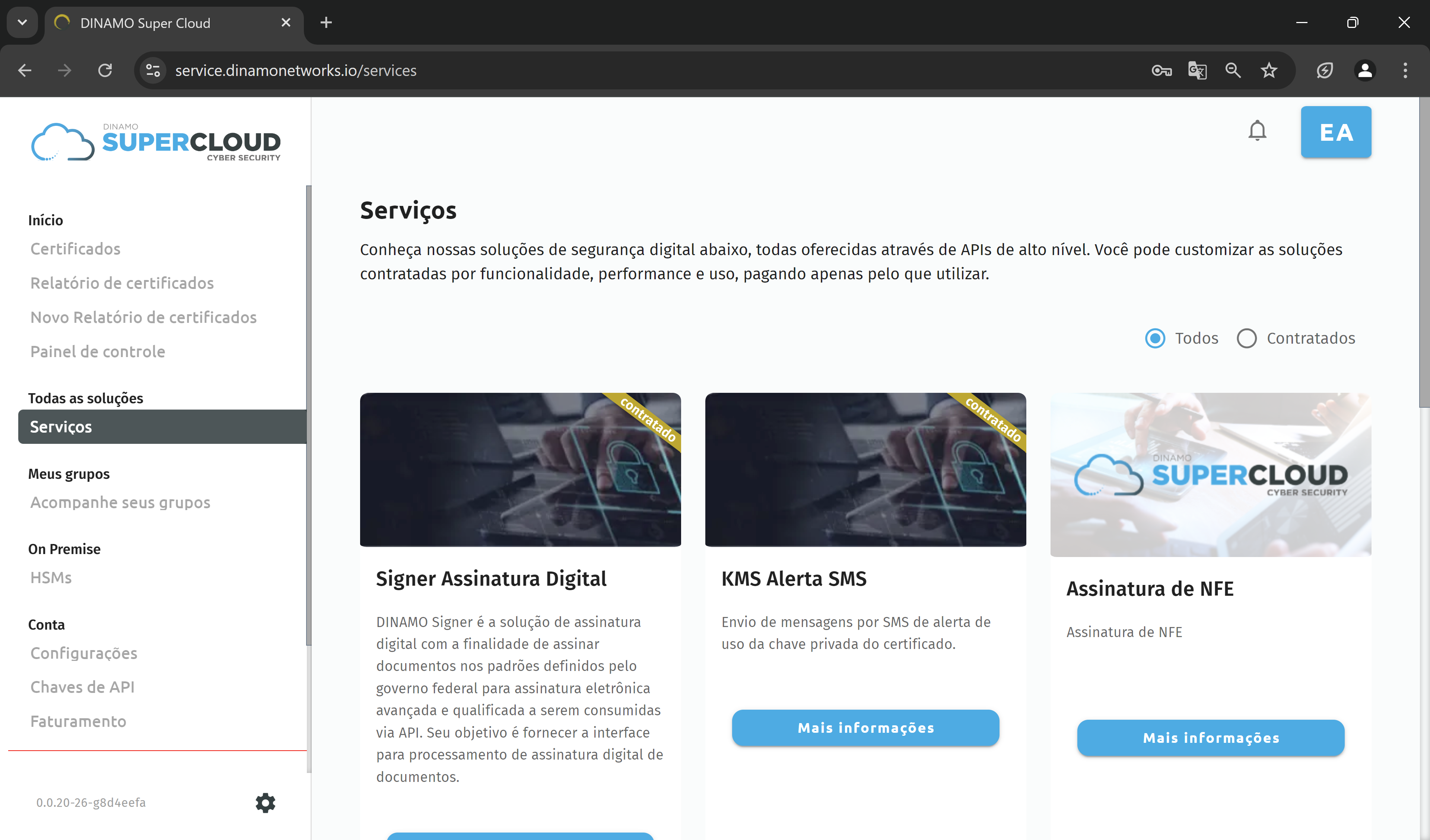
Task: Click the Assinatura de NFE title
Action: [1150, 589]
